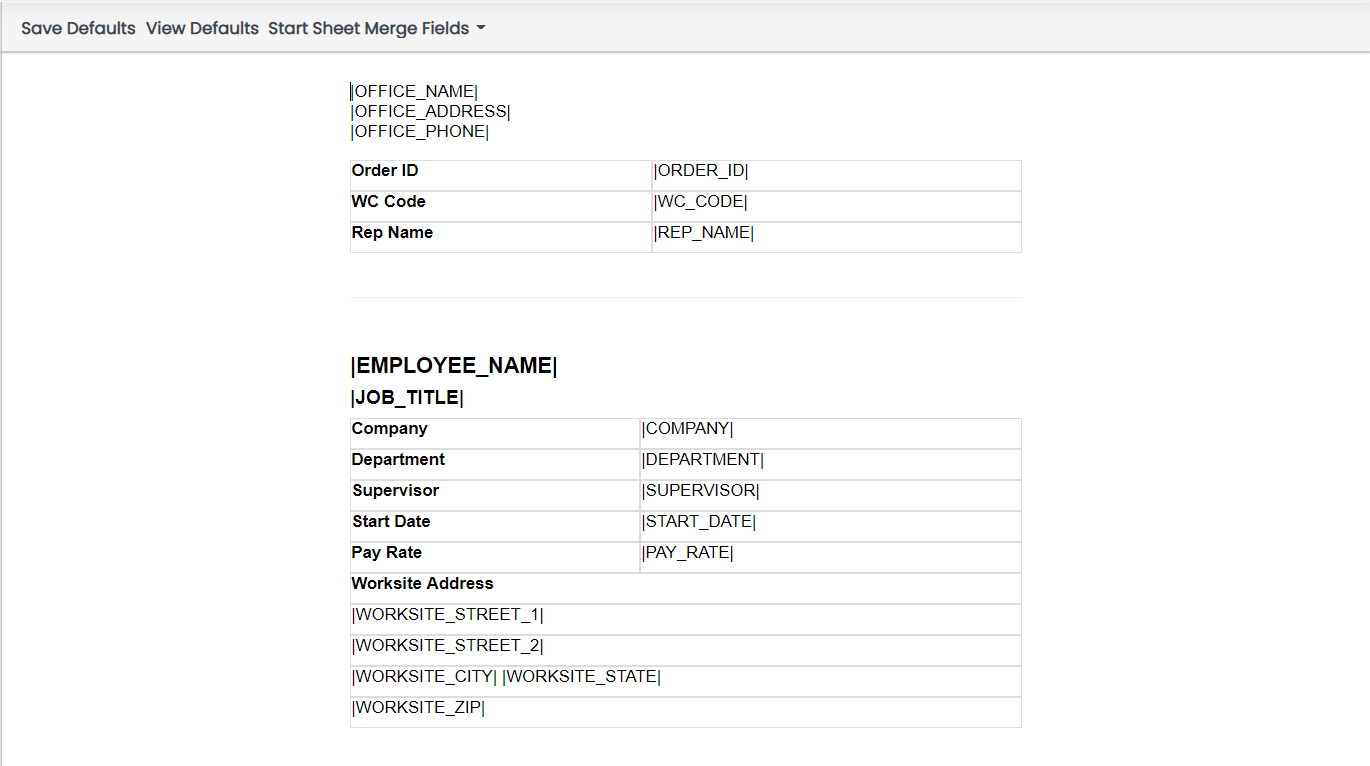Click the |WORKSITE_ZIP| field row
Screen dimensions: 1370x766
pyautogui.click(x=418, y=708)
